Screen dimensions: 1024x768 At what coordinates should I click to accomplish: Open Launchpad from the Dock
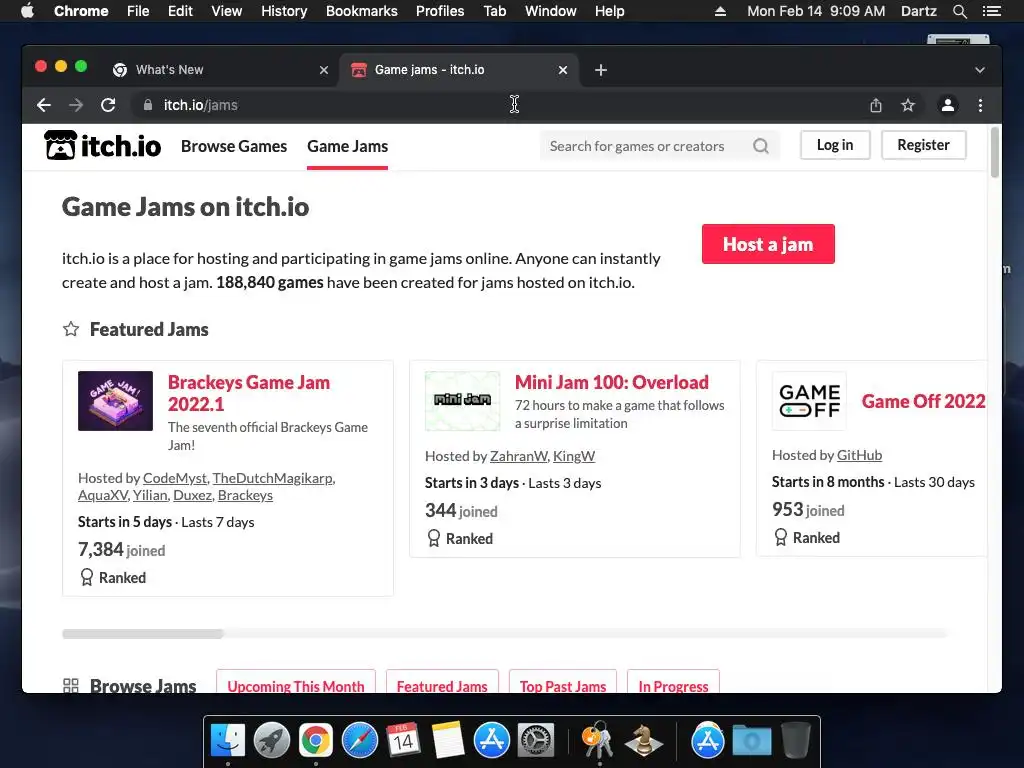[272, 741]
